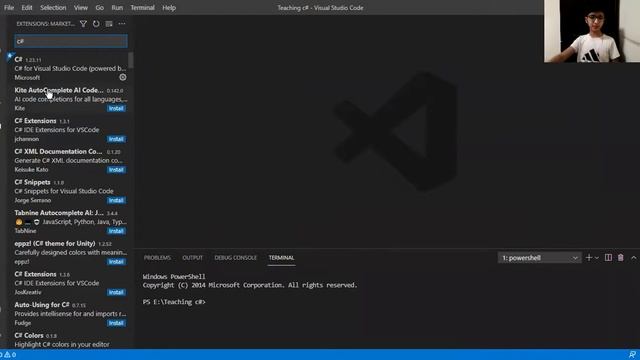Install Auto-Using for C# extension
640x360 pixels.
click(x=116, y=323)
